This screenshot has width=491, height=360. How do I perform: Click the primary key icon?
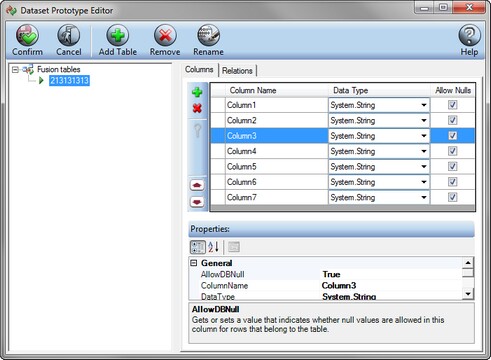point(197,131)
